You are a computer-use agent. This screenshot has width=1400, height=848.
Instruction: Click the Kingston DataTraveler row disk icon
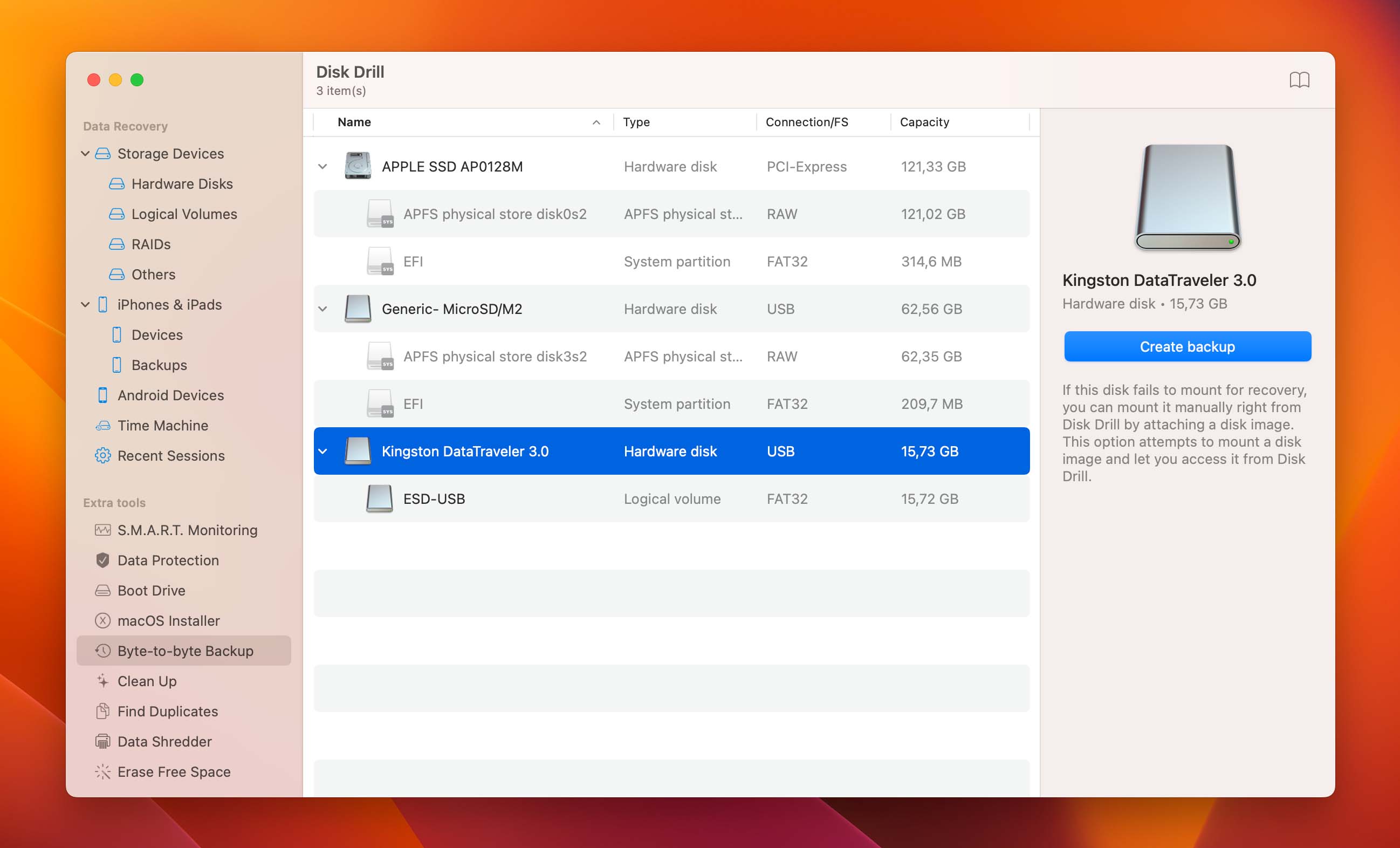pyautogui.click(x=358, y=451)
